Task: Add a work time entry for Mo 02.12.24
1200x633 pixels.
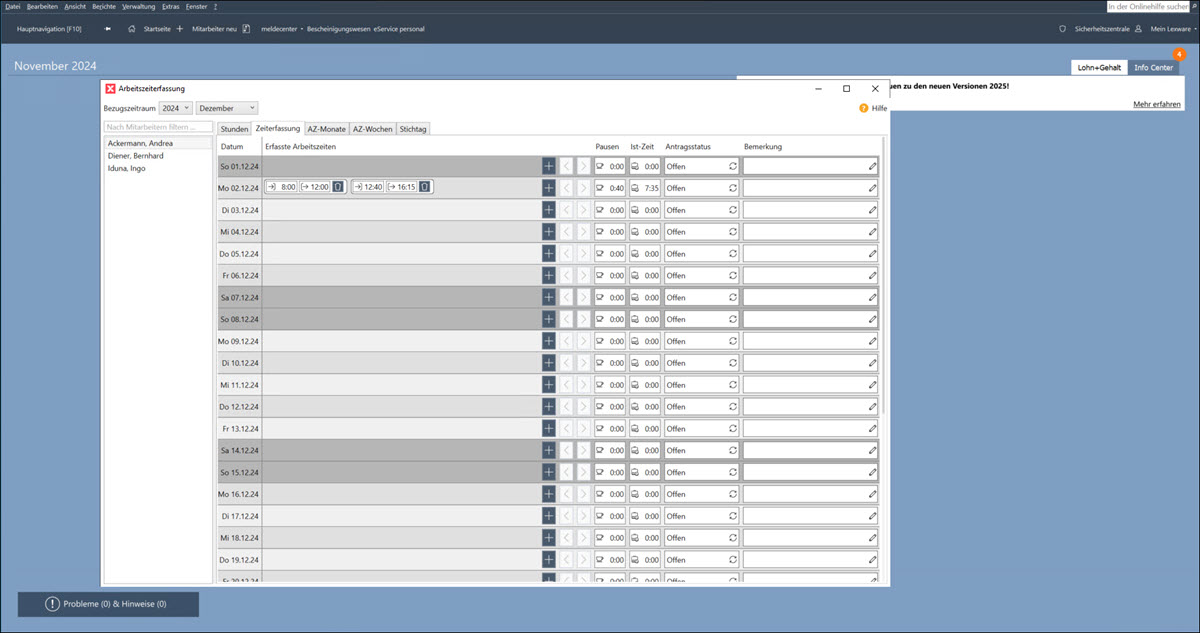Action: pyautogui.click(x=548, y=188)
